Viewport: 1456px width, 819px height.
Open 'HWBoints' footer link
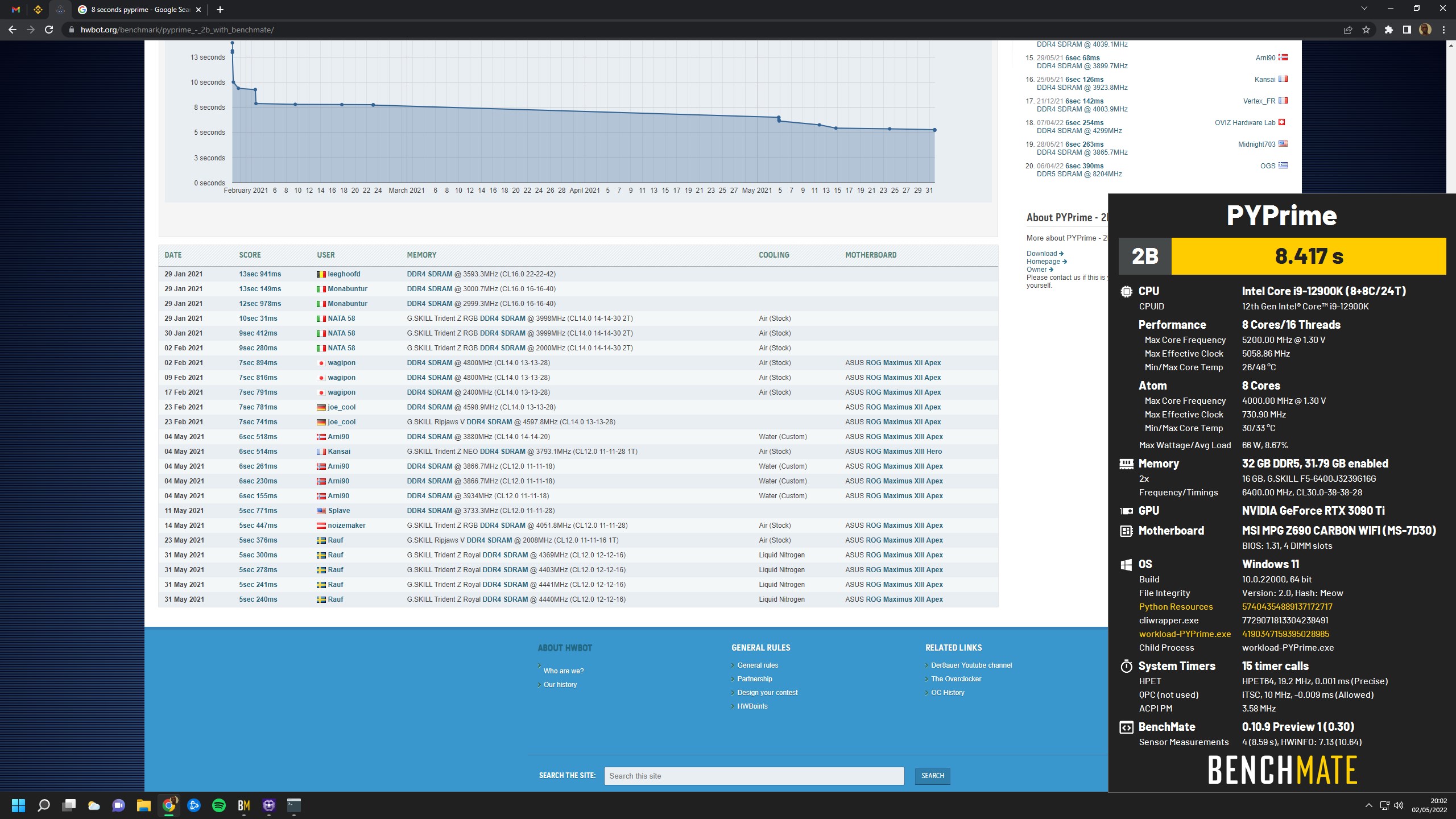pyautogui.click(x=752, y=706)
